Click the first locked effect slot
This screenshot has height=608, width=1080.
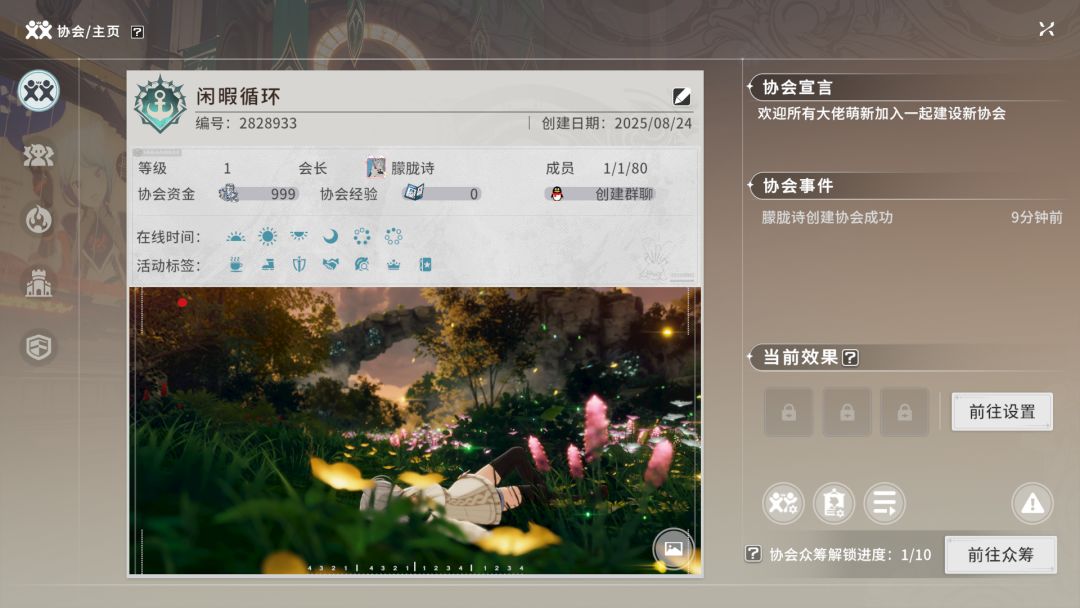coord(789,412)
